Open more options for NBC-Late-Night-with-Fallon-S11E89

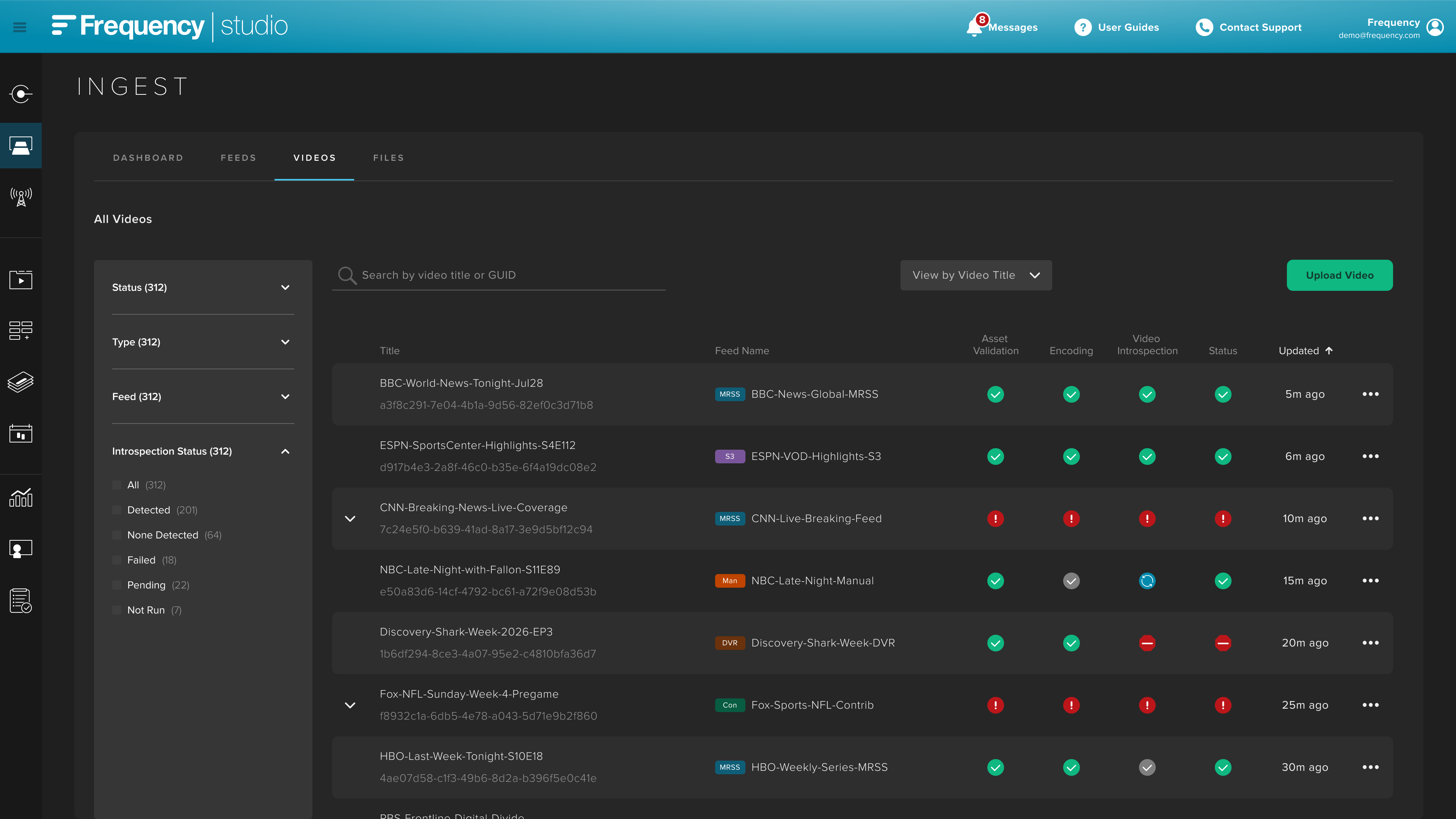1371,581
